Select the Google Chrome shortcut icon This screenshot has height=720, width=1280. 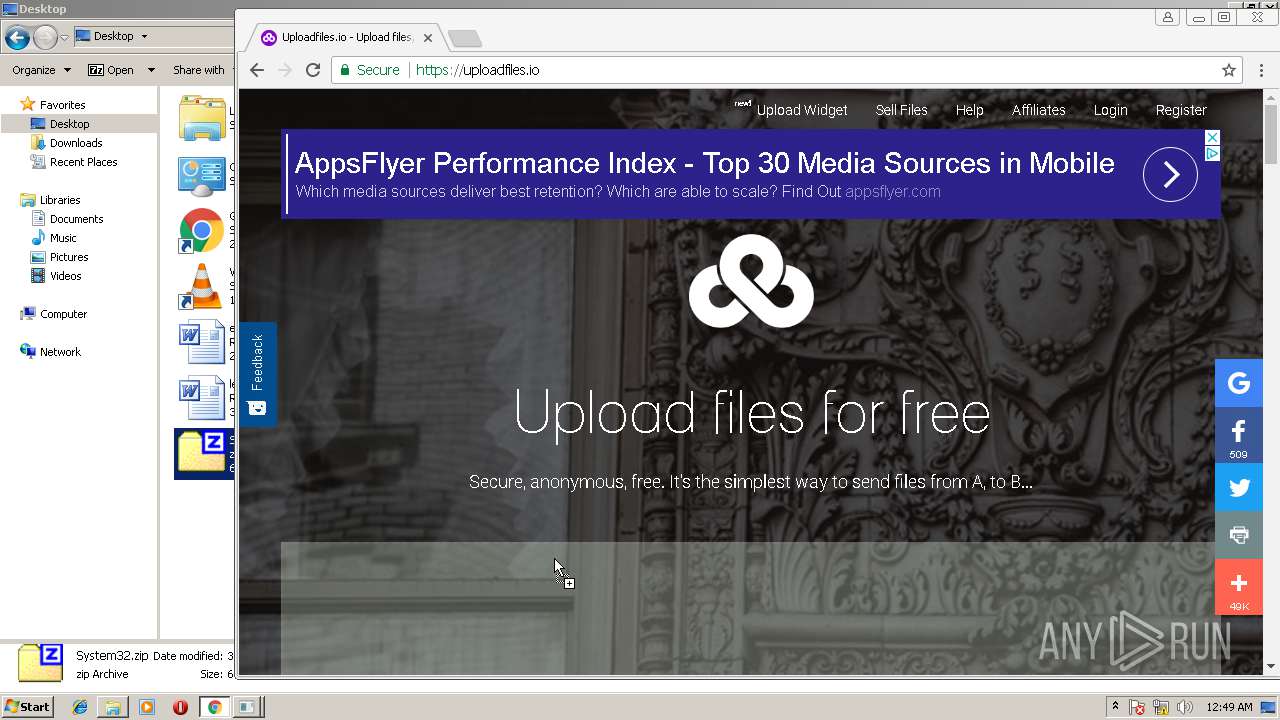click(x=202, y=231)
